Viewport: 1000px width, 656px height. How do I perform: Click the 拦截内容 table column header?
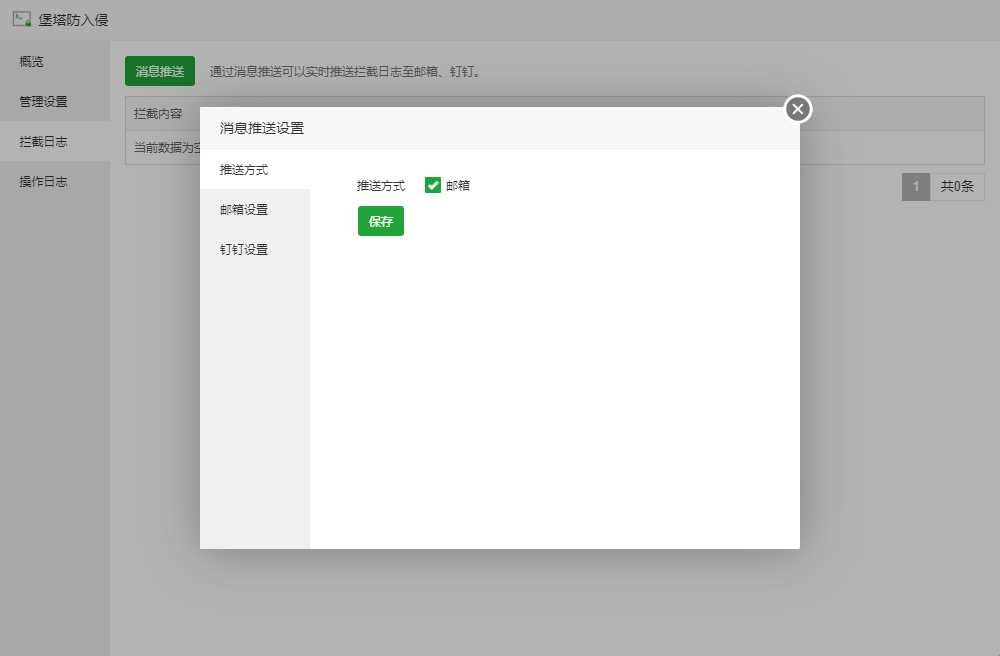(158, 114)
